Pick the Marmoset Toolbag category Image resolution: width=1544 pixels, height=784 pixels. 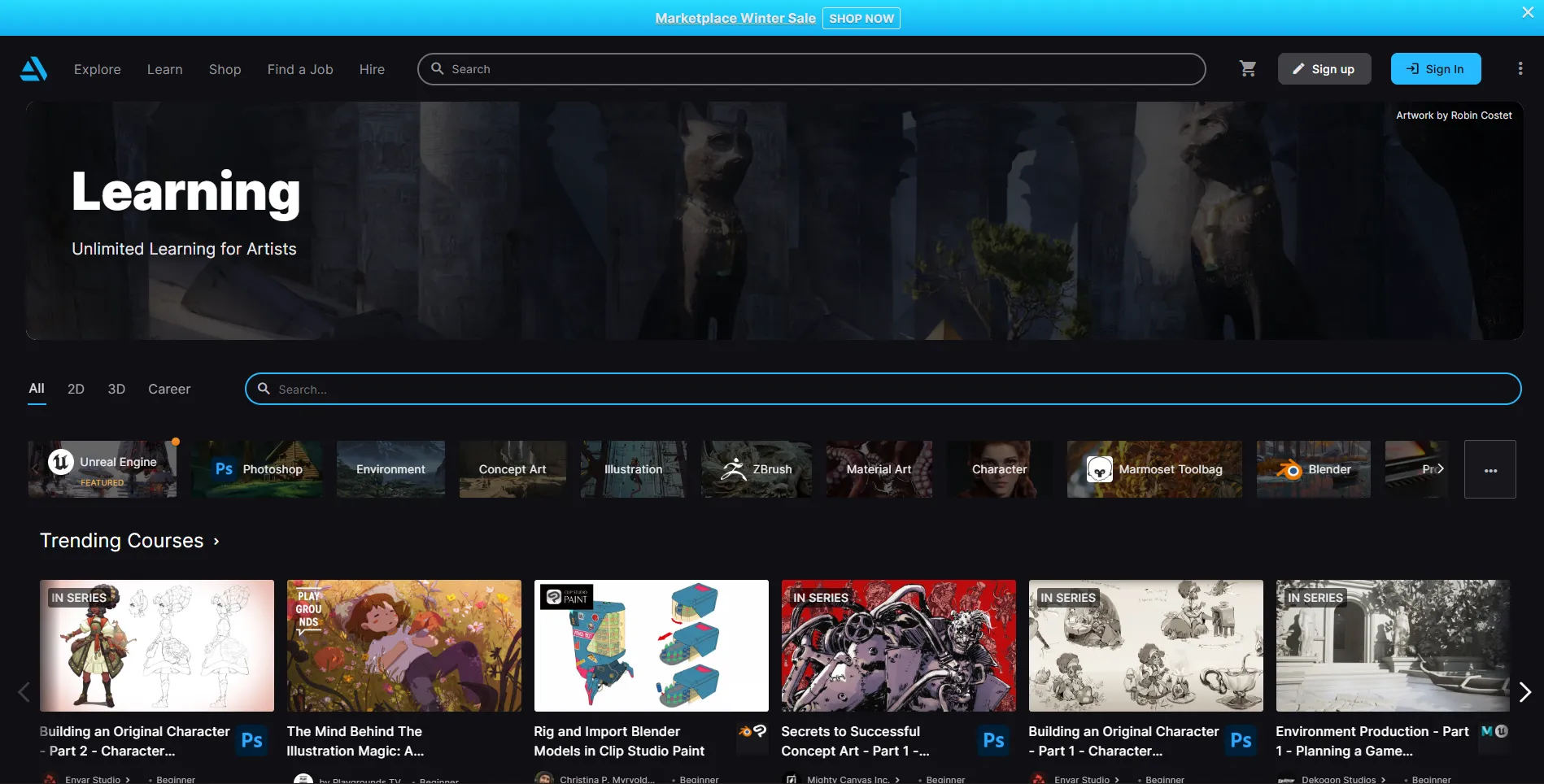pyautogui.click(x=1154, y=469)
